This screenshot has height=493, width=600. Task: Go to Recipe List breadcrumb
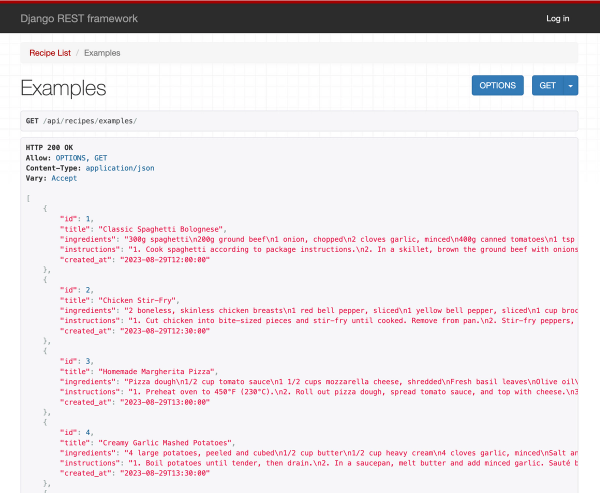coord(50,53)
